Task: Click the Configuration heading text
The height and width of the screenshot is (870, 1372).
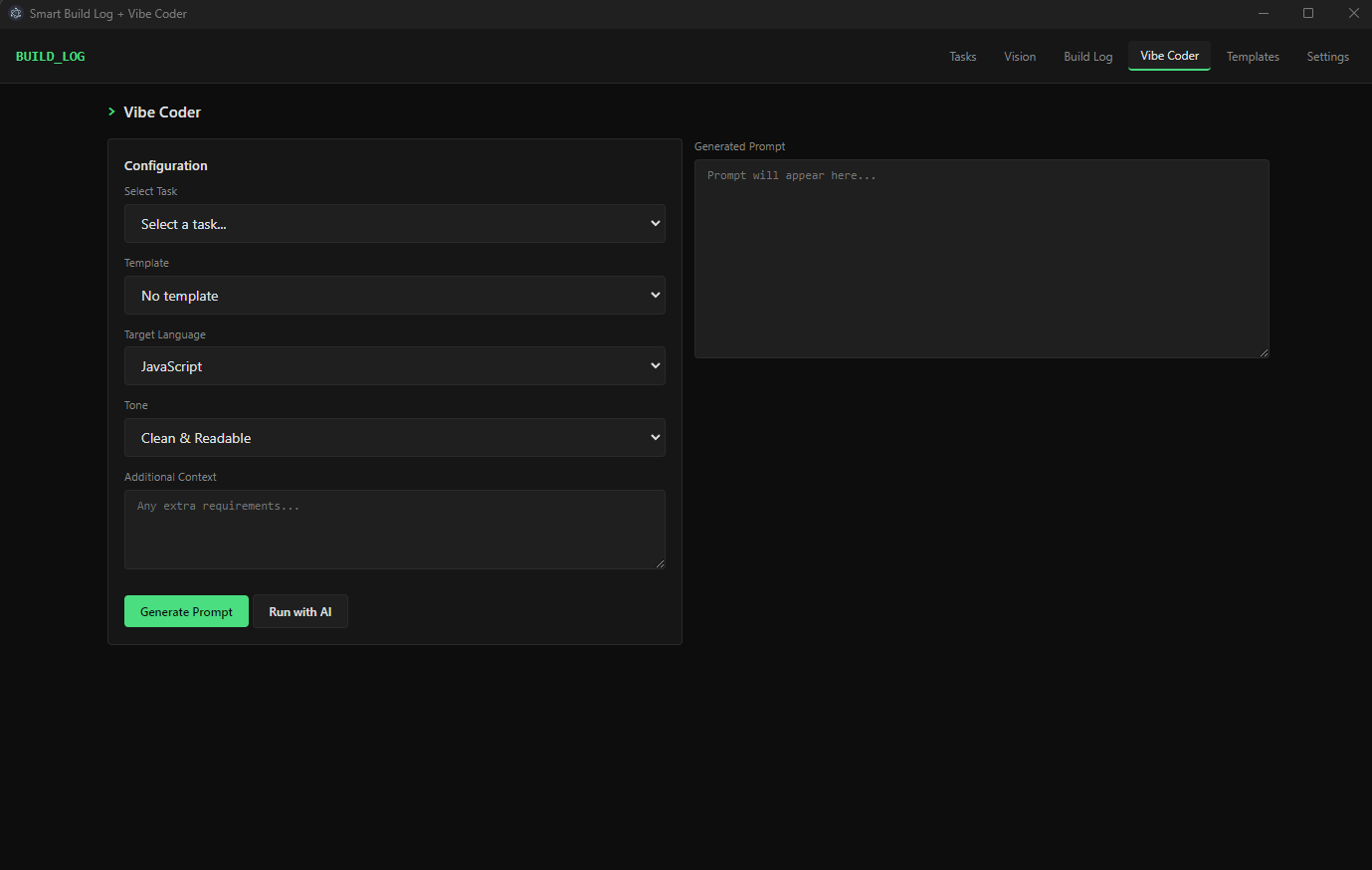Action: tap(166, 165)
